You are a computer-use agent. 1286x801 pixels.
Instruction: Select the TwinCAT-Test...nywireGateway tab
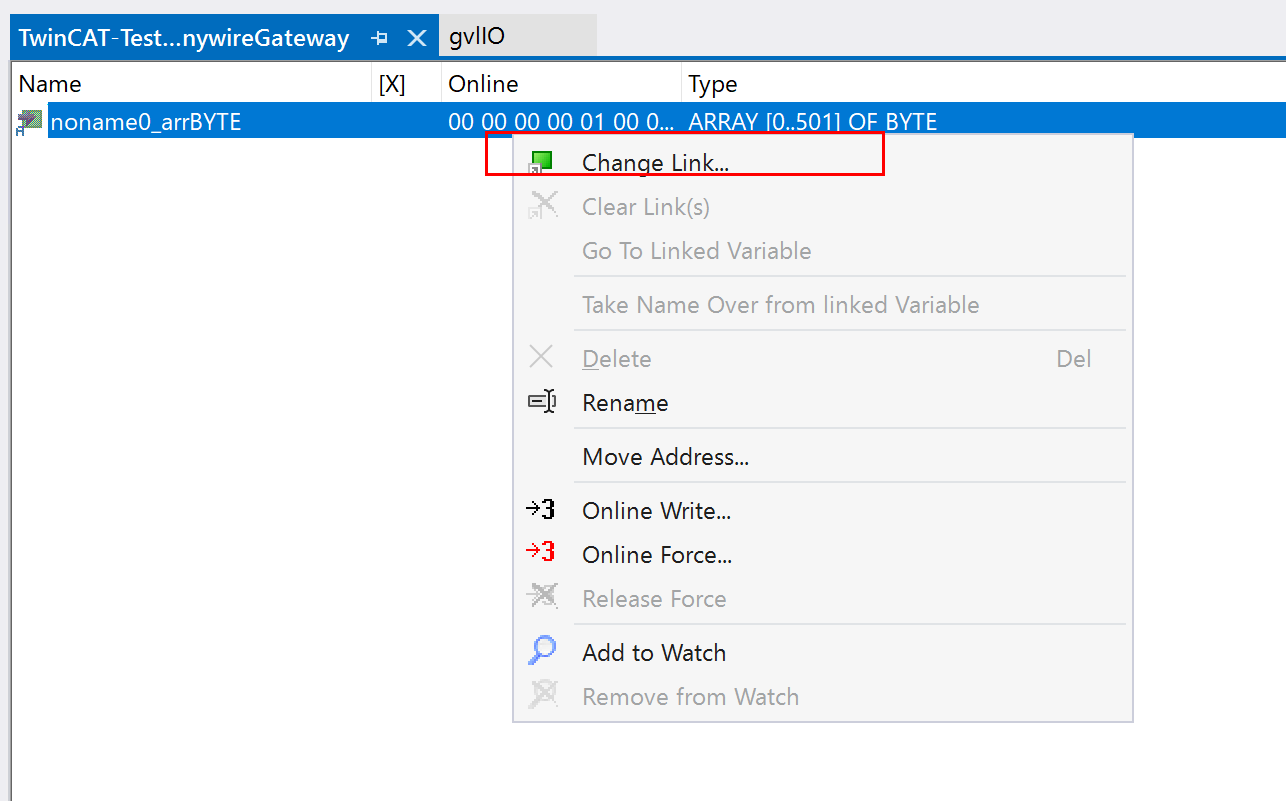point(184,39)
